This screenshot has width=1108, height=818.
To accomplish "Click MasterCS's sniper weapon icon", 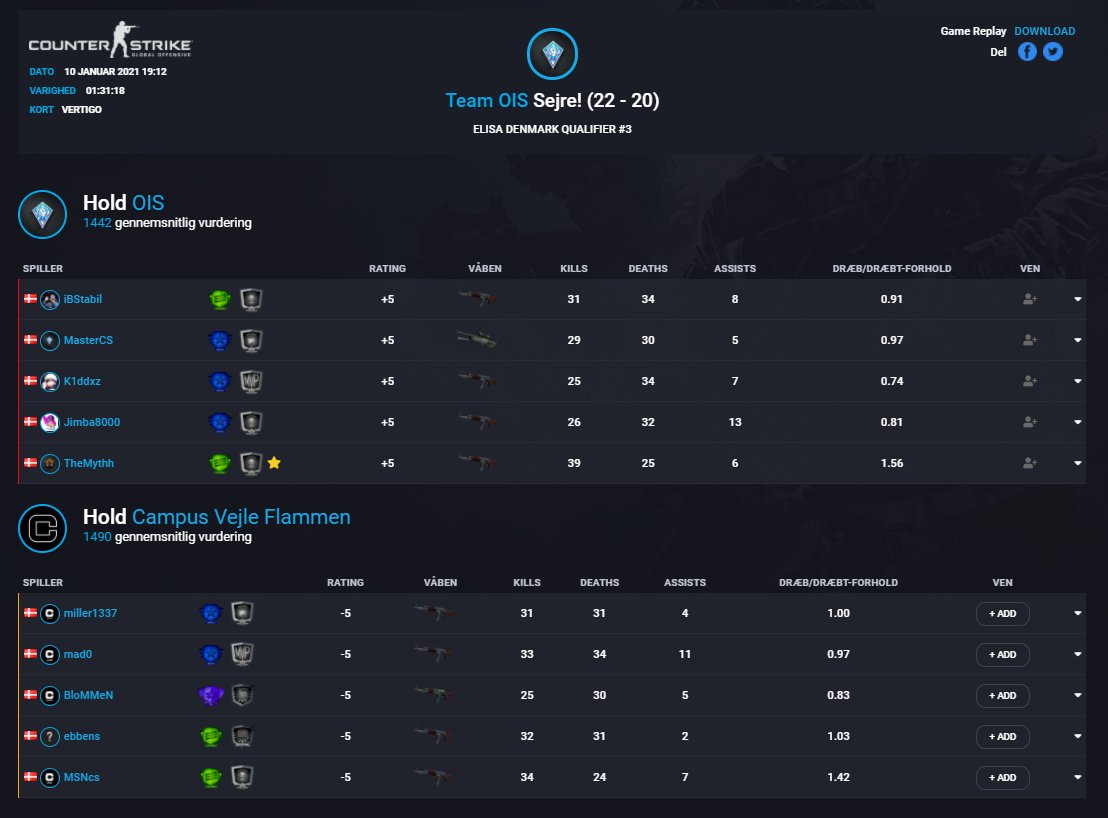I will [477, 340].
